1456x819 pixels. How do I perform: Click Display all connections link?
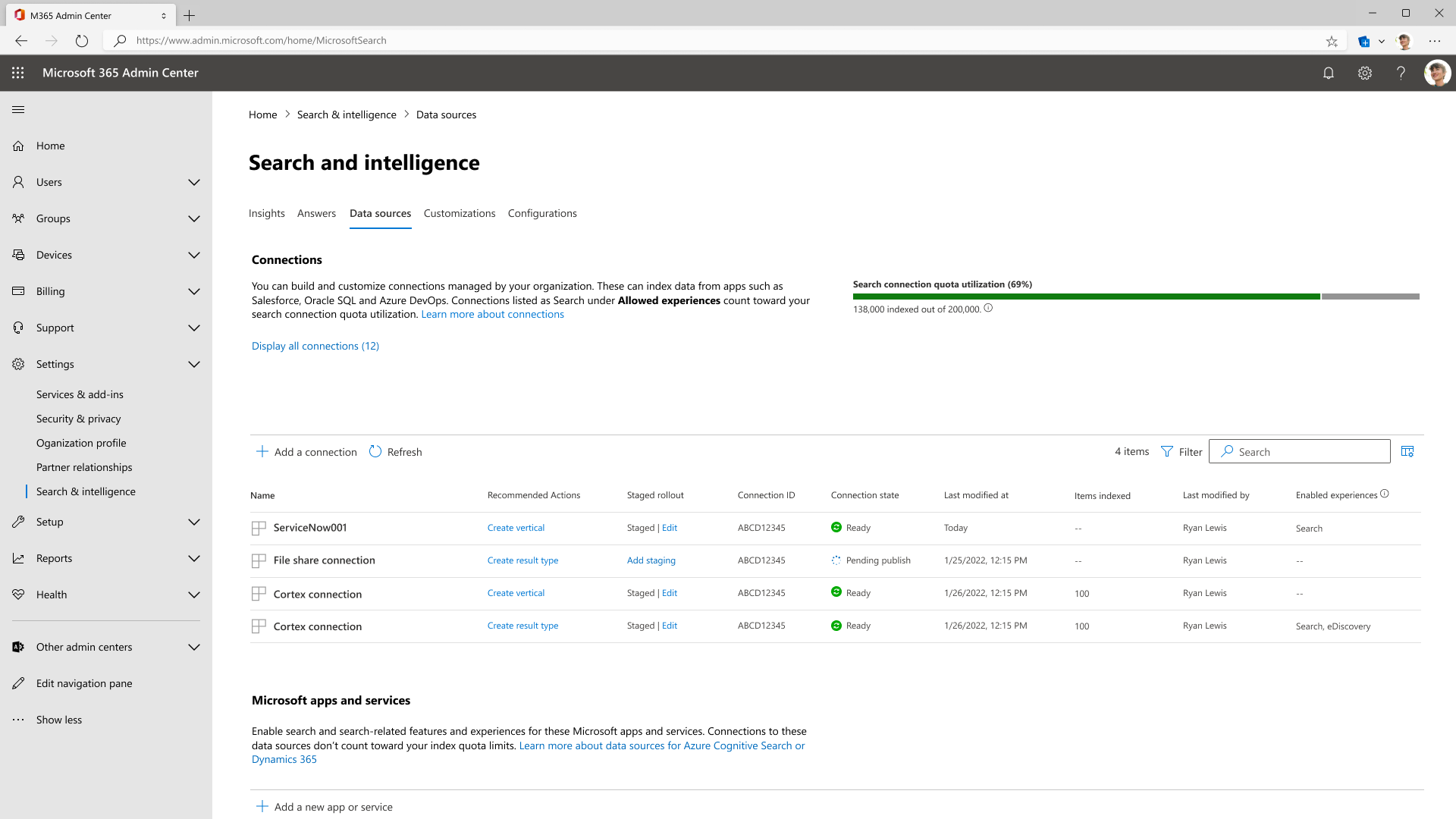(x=315, y=345)
